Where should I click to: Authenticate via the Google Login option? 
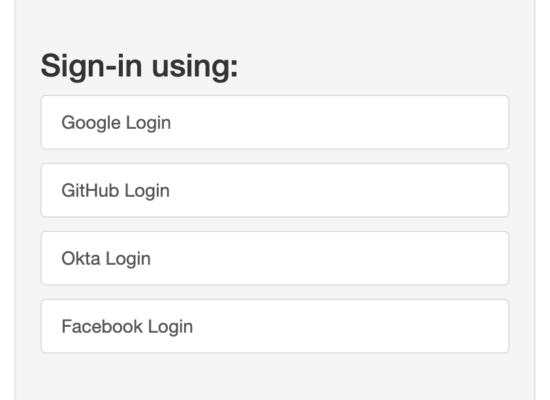click(x=275, y=122)
